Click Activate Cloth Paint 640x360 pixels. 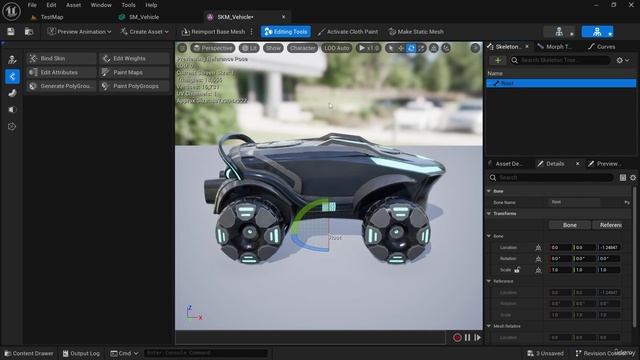pos(348,31)
